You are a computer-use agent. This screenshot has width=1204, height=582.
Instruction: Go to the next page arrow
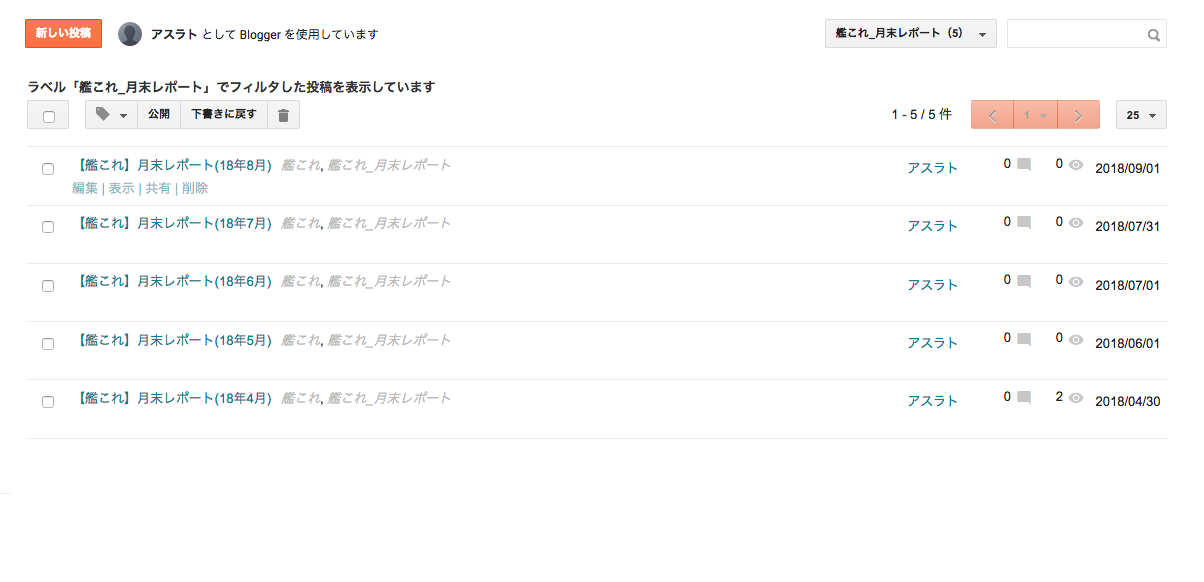[x=1078, y=115]
